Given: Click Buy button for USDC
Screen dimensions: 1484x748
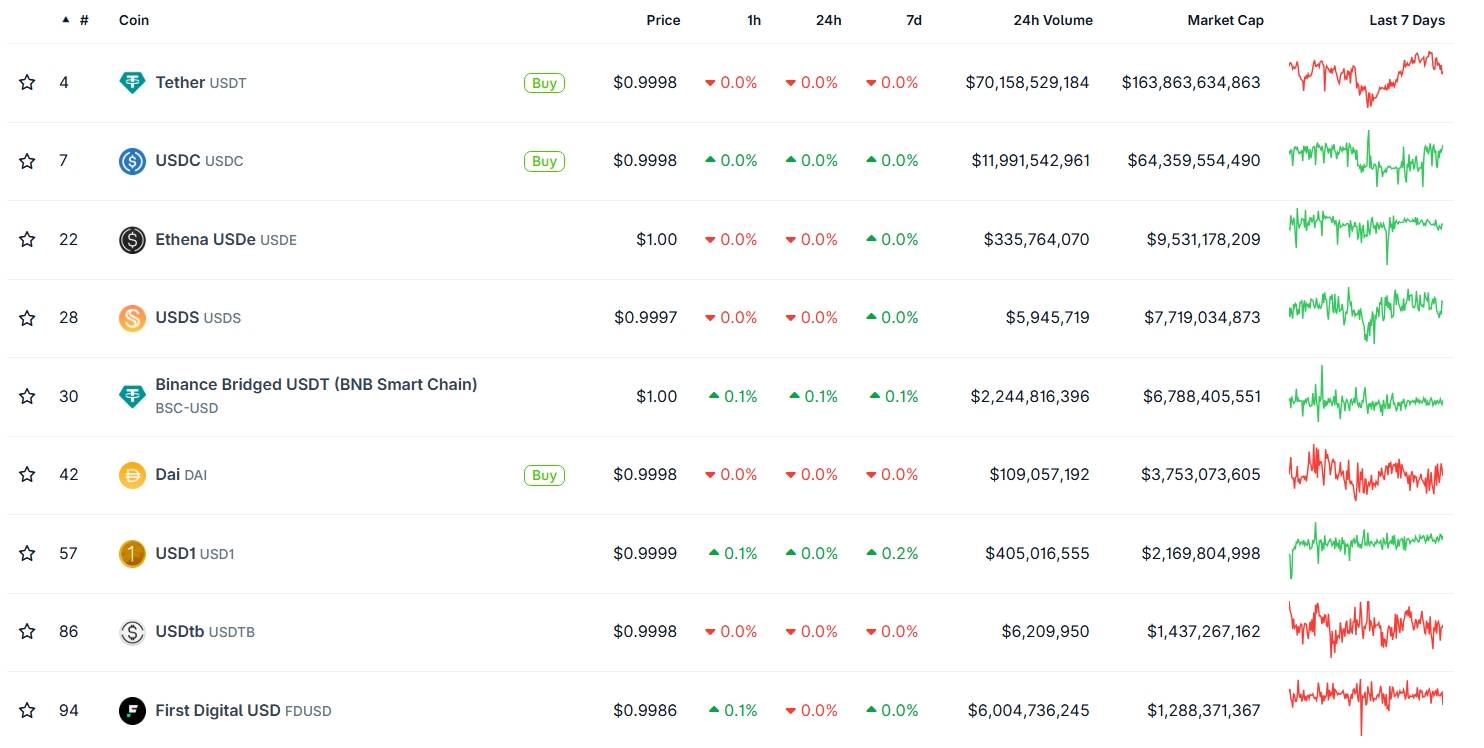Looking at the screenshot, I should tap(544, 161).
